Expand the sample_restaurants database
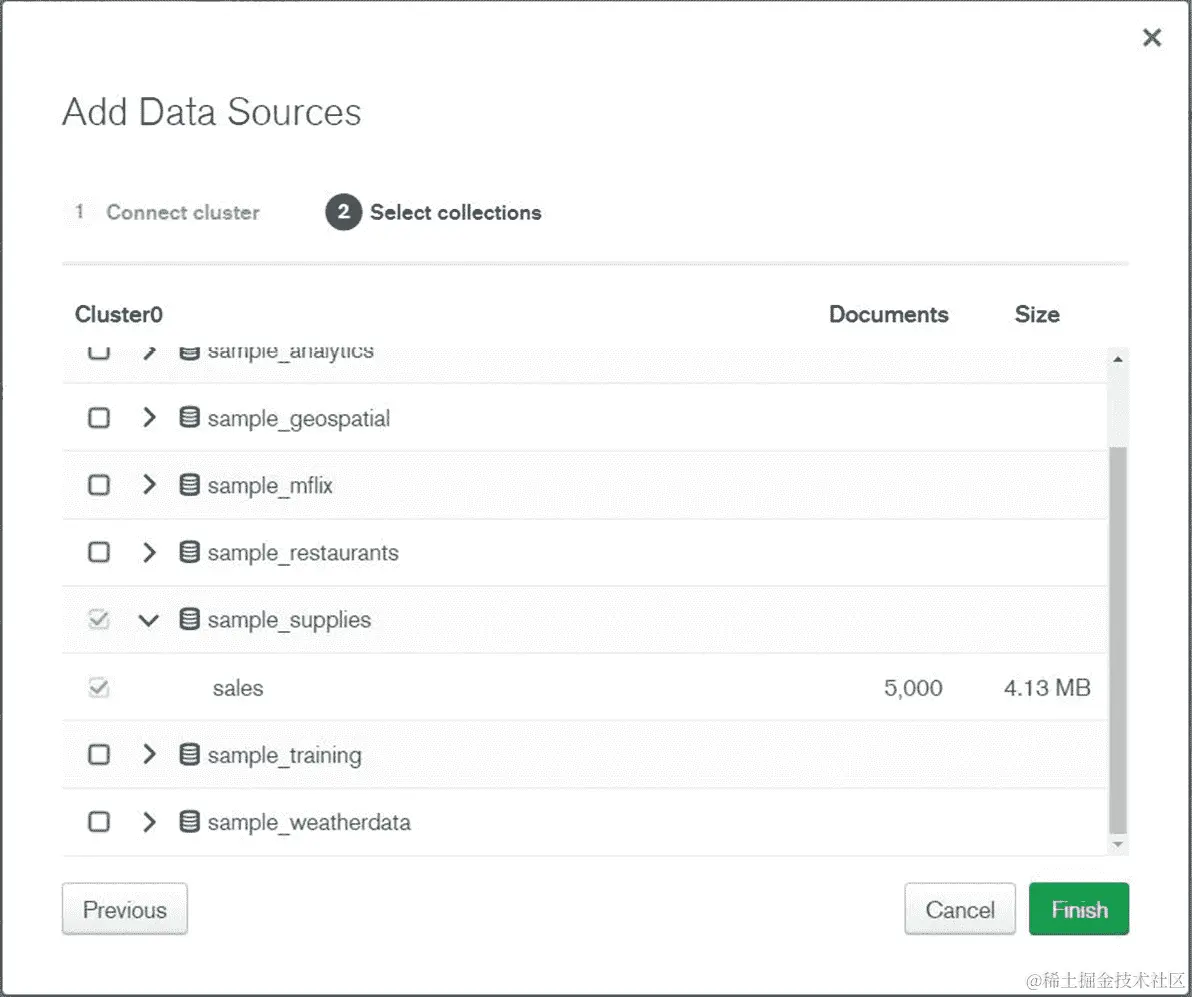This screenshot has width=1192, height=997. (x=149, y=552)
